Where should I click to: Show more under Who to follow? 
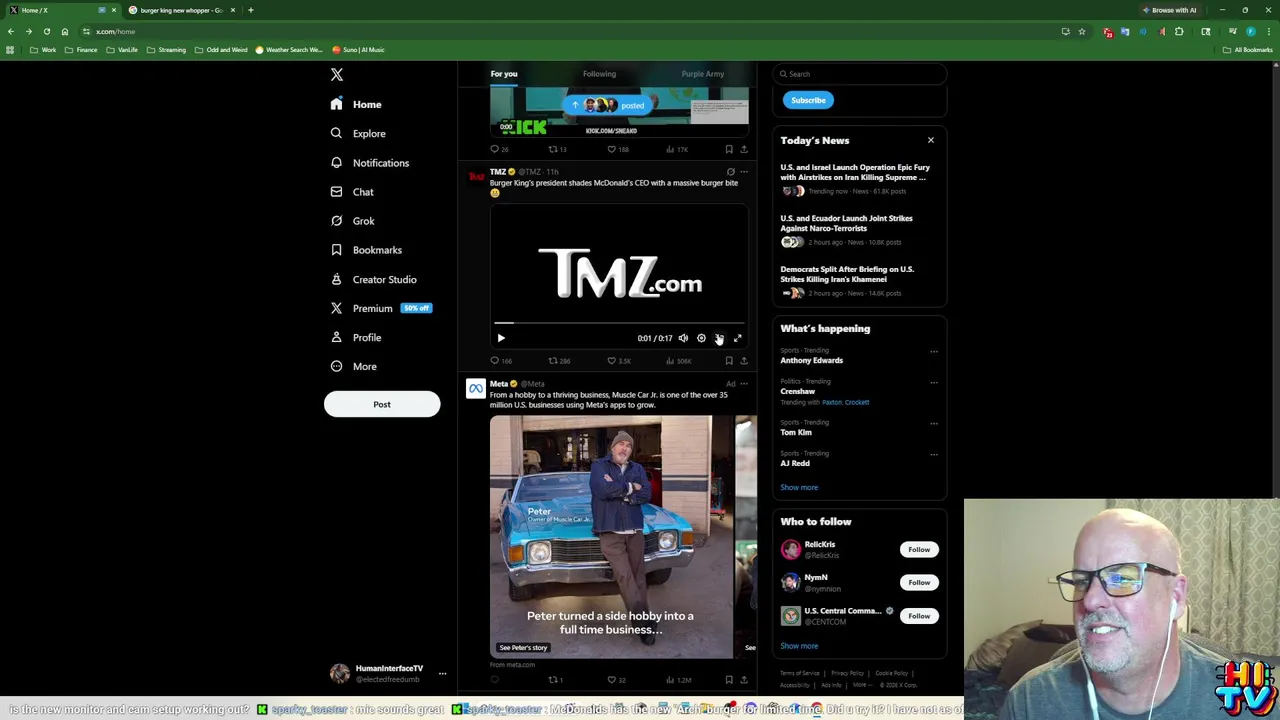pyautogui.click(x=799, y=646)
